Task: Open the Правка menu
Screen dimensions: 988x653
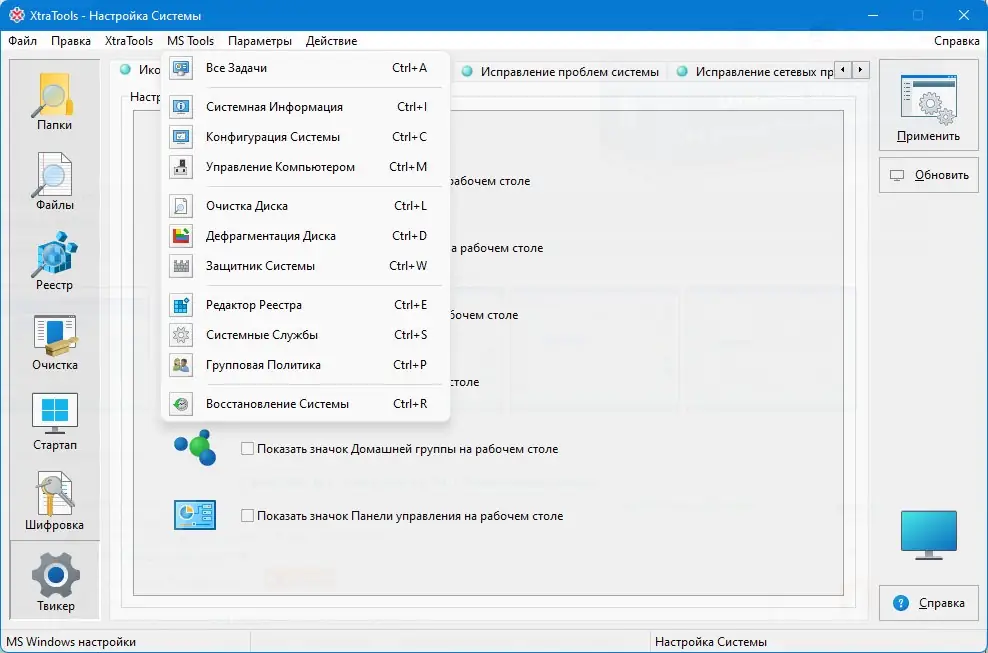Action: tap(71, 41)
